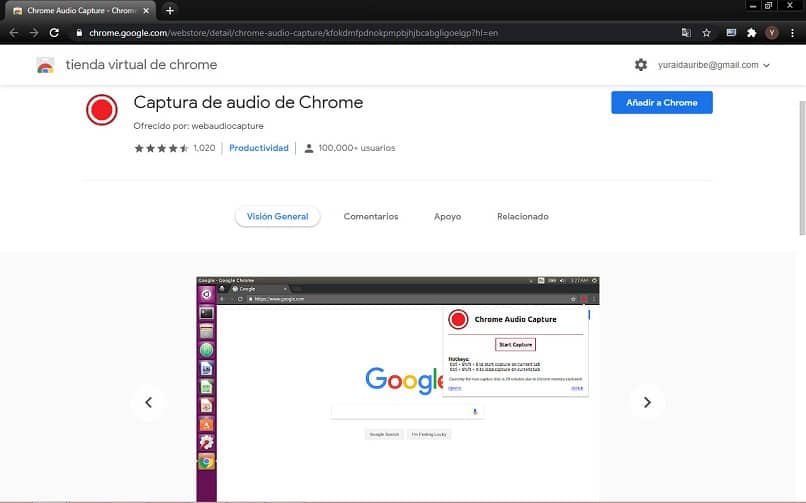Viewport: 806px width, 503px height.
Task: Click the browser forward arrow
Action: pos(34,33)
